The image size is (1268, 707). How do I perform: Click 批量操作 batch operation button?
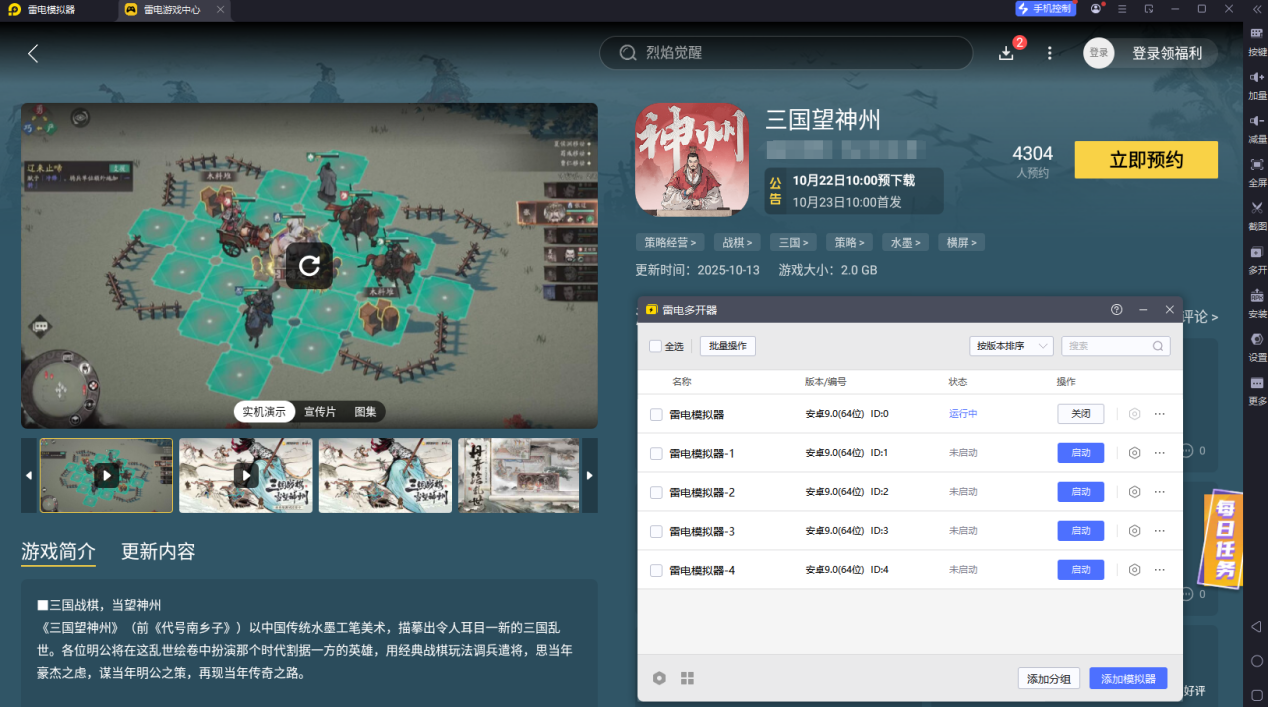tap(728, 346)
